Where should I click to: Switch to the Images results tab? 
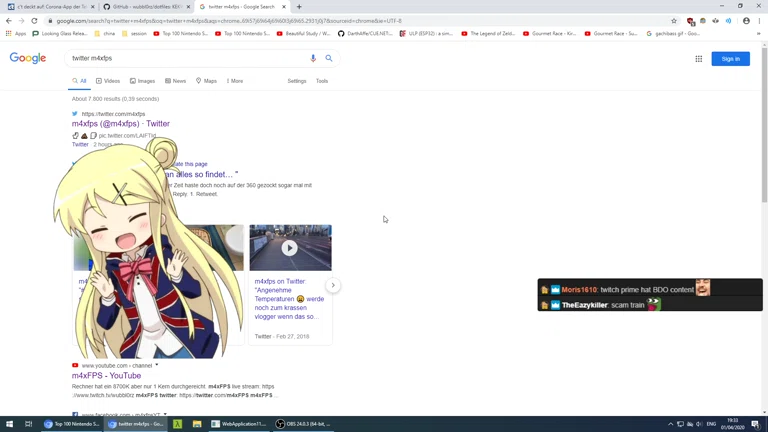coord(143,81)
